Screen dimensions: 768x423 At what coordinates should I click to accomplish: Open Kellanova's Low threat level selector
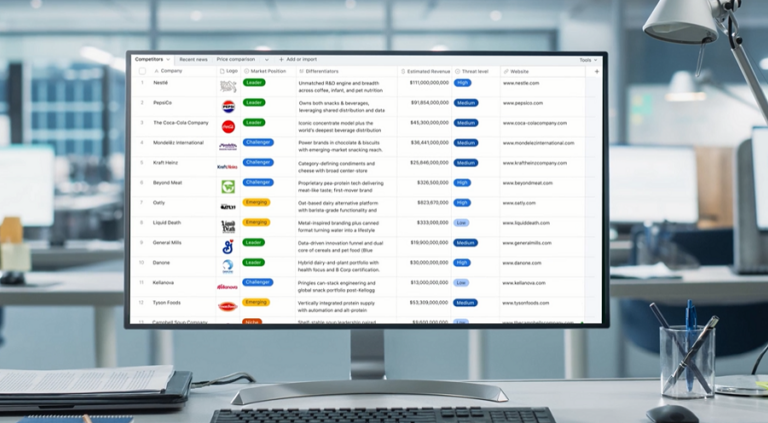click(460, 283)
